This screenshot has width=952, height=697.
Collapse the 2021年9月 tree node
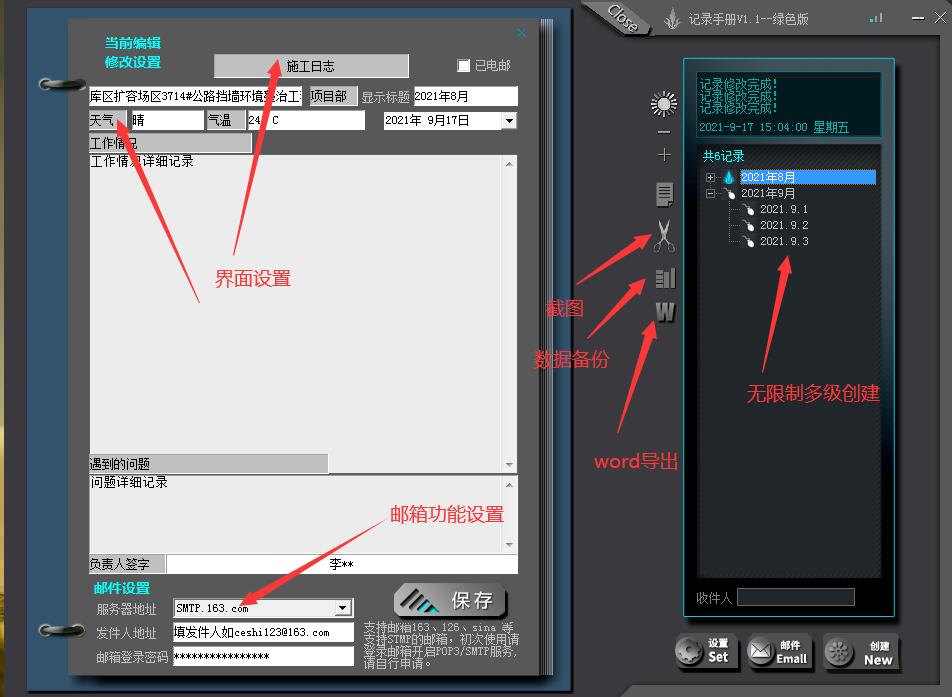(711, 193)
